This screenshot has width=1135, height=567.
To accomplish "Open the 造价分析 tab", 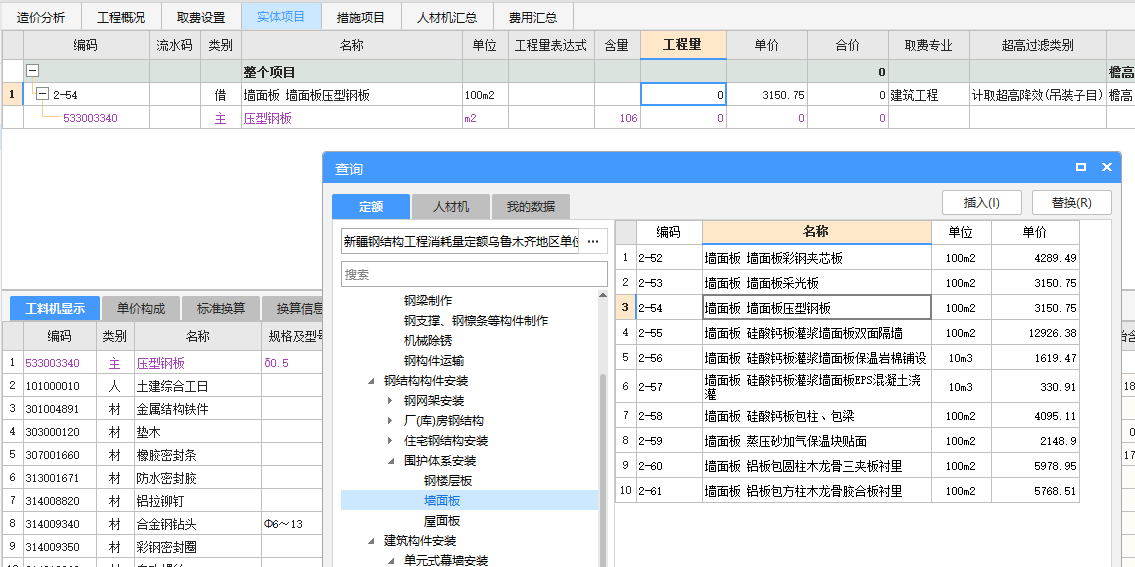I will 41,17.
